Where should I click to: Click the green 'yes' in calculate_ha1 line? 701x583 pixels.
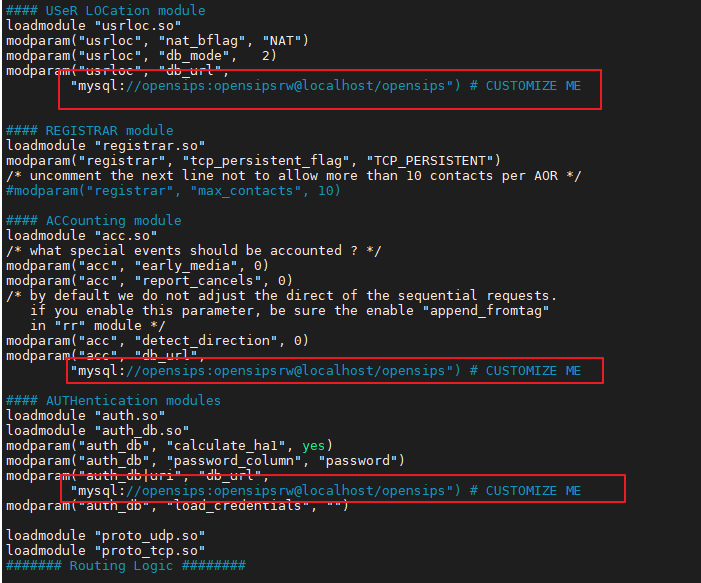click(314, 445)
